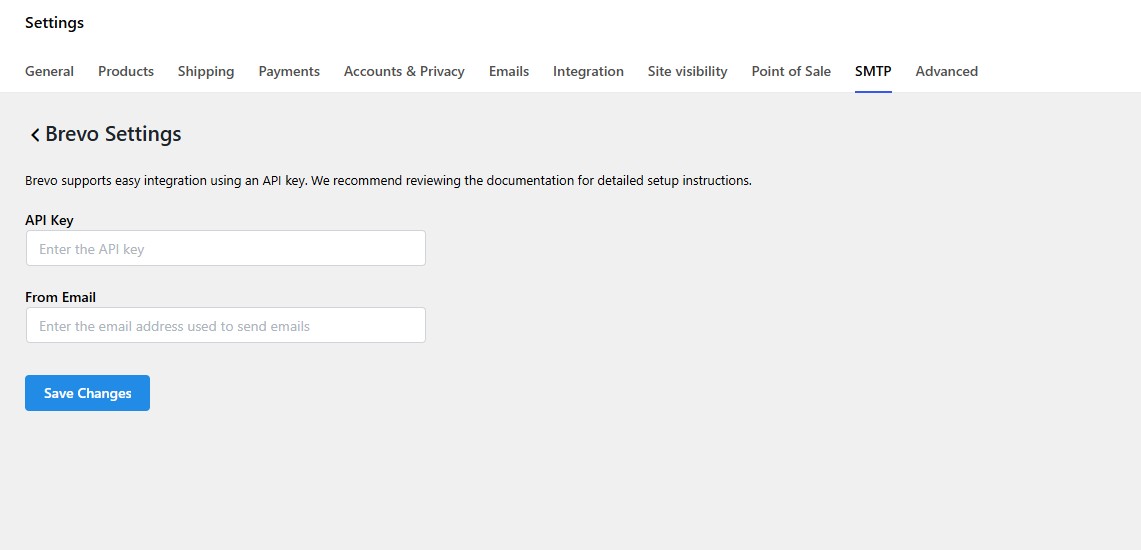Open the Payments tab
Viewport: 1141px width, 550px height.
[x=289, y=71]
